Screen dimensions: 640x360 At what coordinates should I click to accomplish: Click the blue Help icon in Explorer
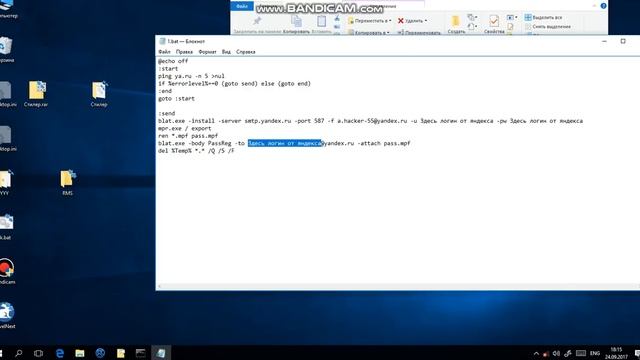pos(603,6)
